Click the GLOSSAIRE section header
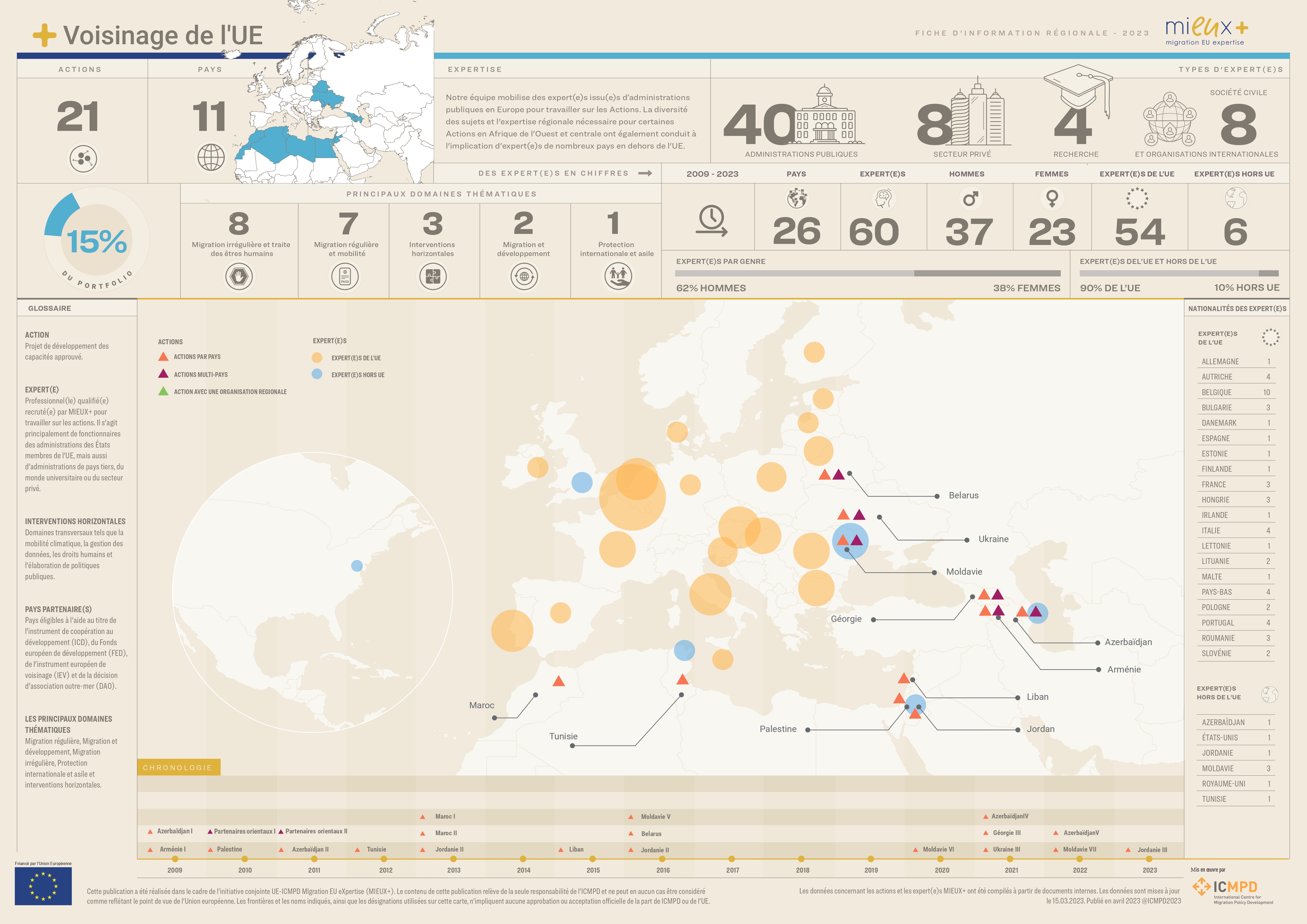The width and height of the screenshot is (1307, 924). tap(50, 308)
